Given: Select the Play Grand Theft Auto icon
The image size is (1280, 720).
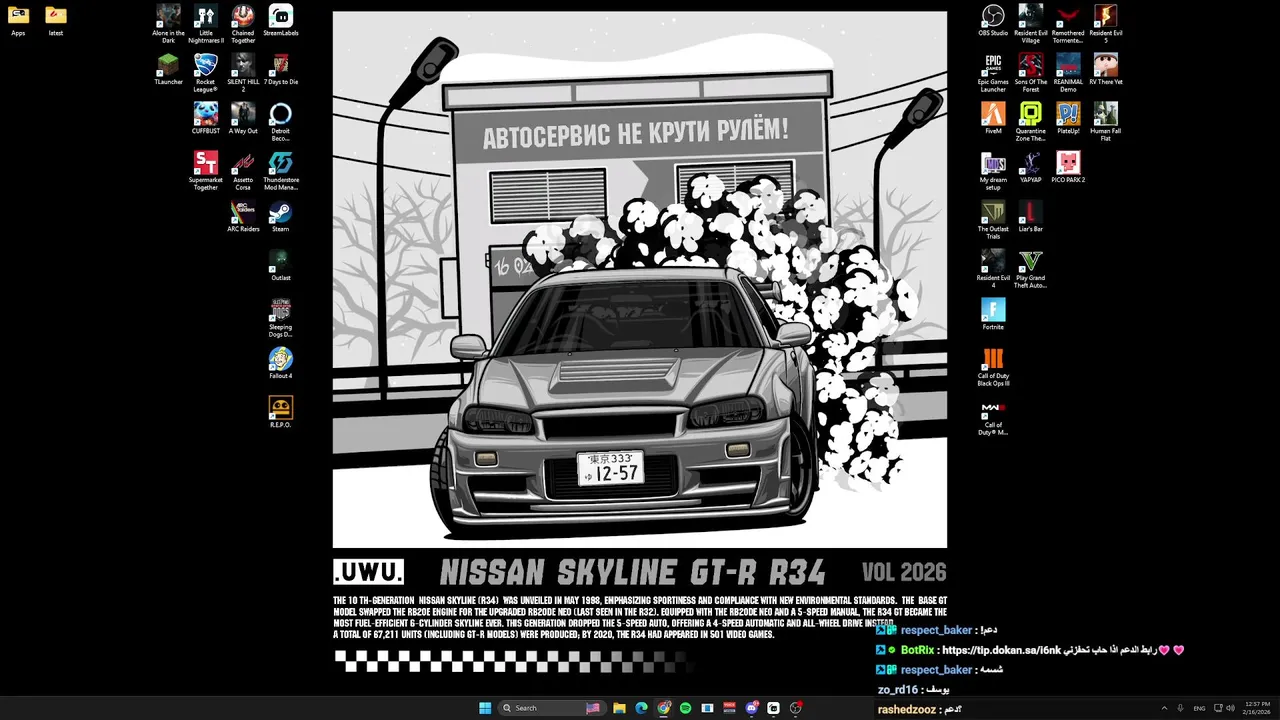Looking at the screenshot, I should (x=1031, y=269).
